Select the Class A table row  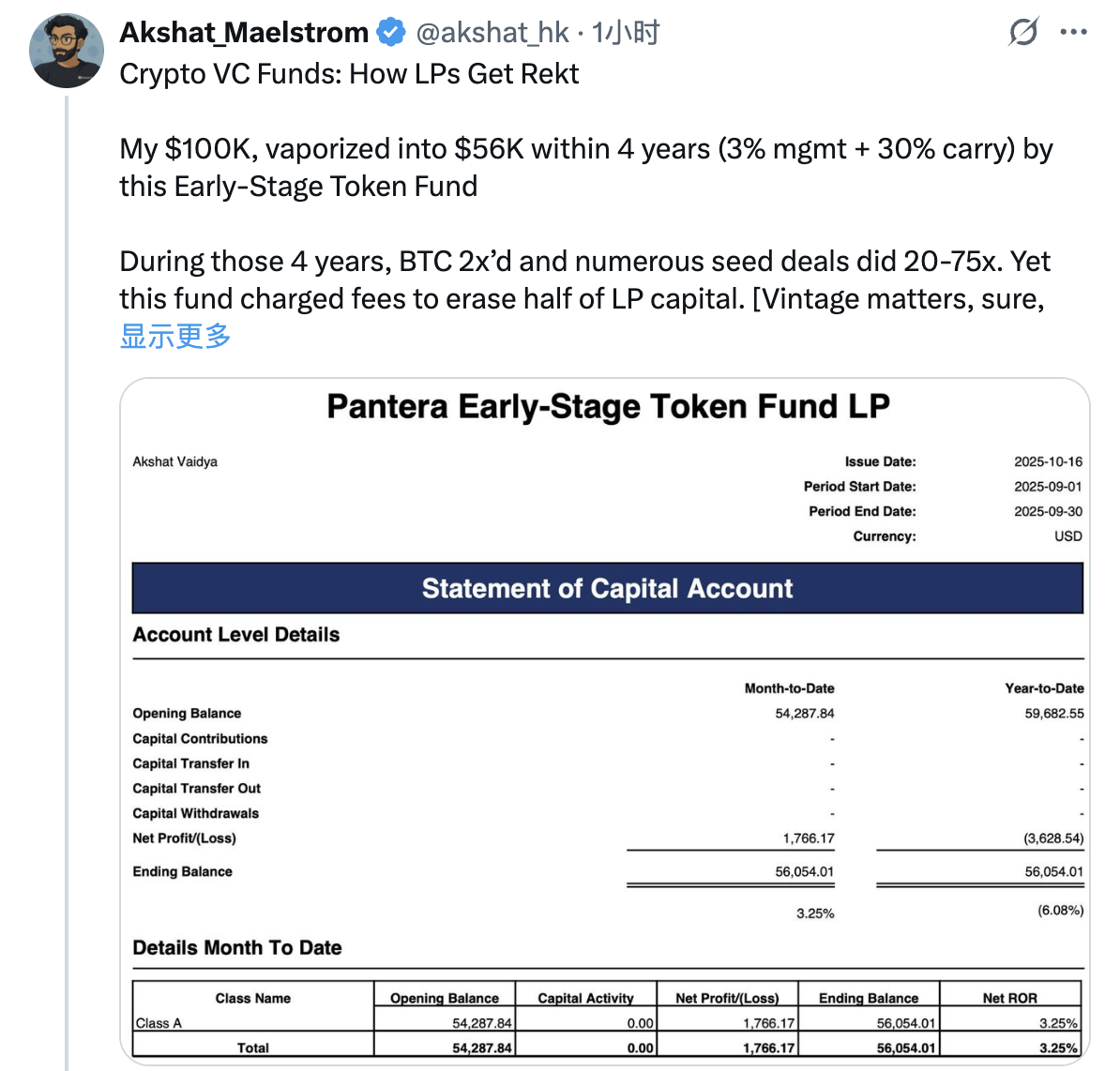[375, 1023]
